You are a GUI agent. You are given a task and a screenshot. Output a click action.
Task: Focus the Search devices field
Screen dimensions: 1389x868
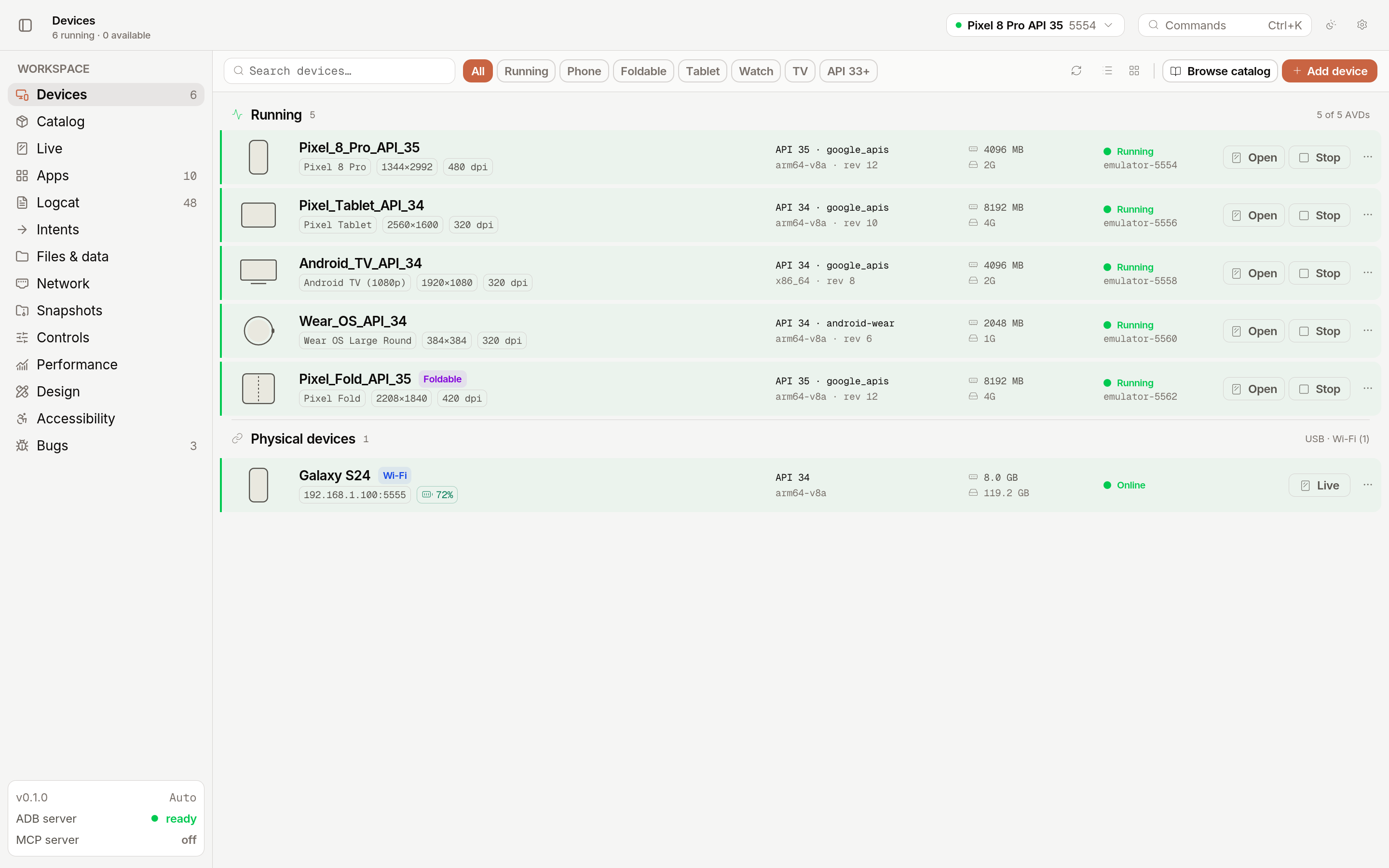click(x=339, y=70)
